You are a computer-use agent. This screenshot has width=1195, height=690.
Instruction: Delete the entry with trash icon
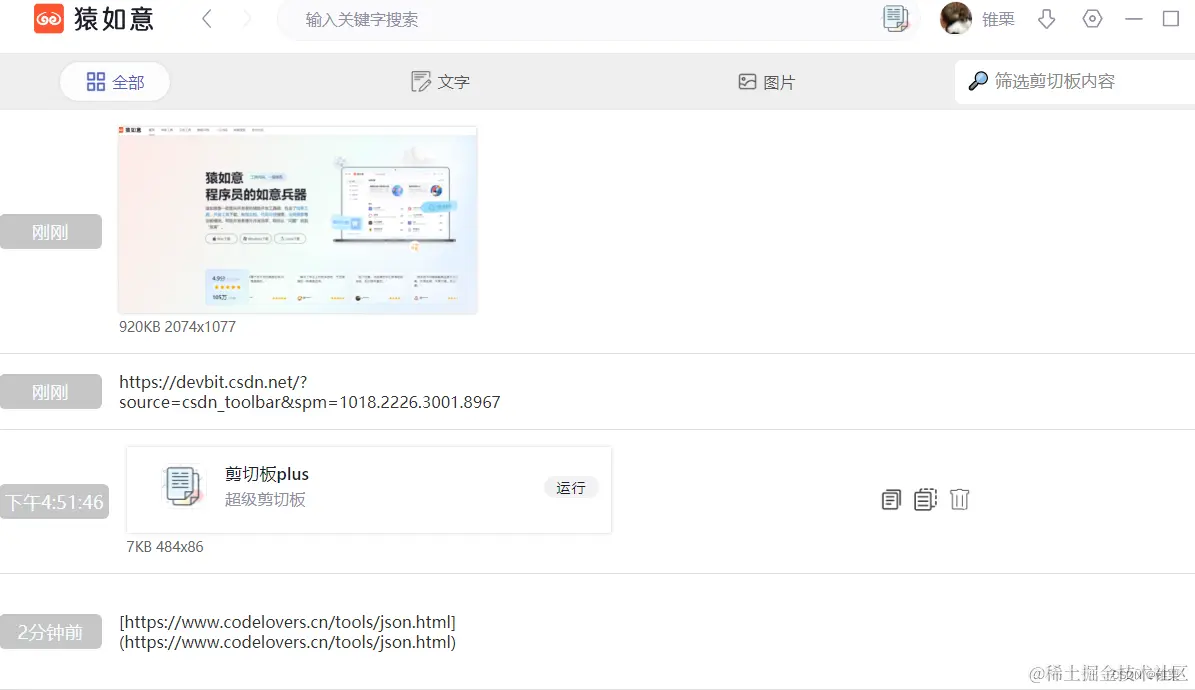960,499
